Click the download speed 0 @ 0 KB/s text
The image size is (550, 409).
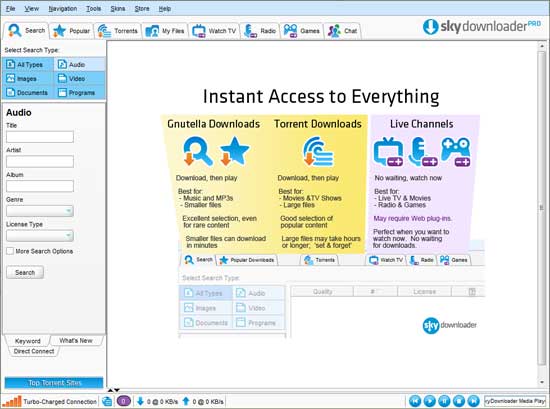click(162, 401)
